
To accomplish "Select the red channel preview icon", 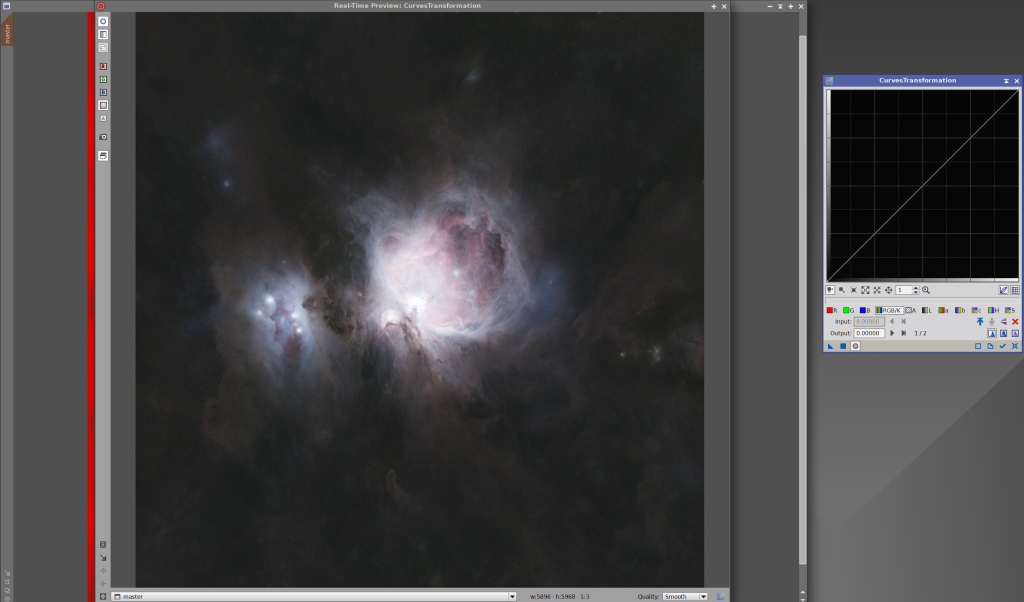I will click(x=103, y=66).
